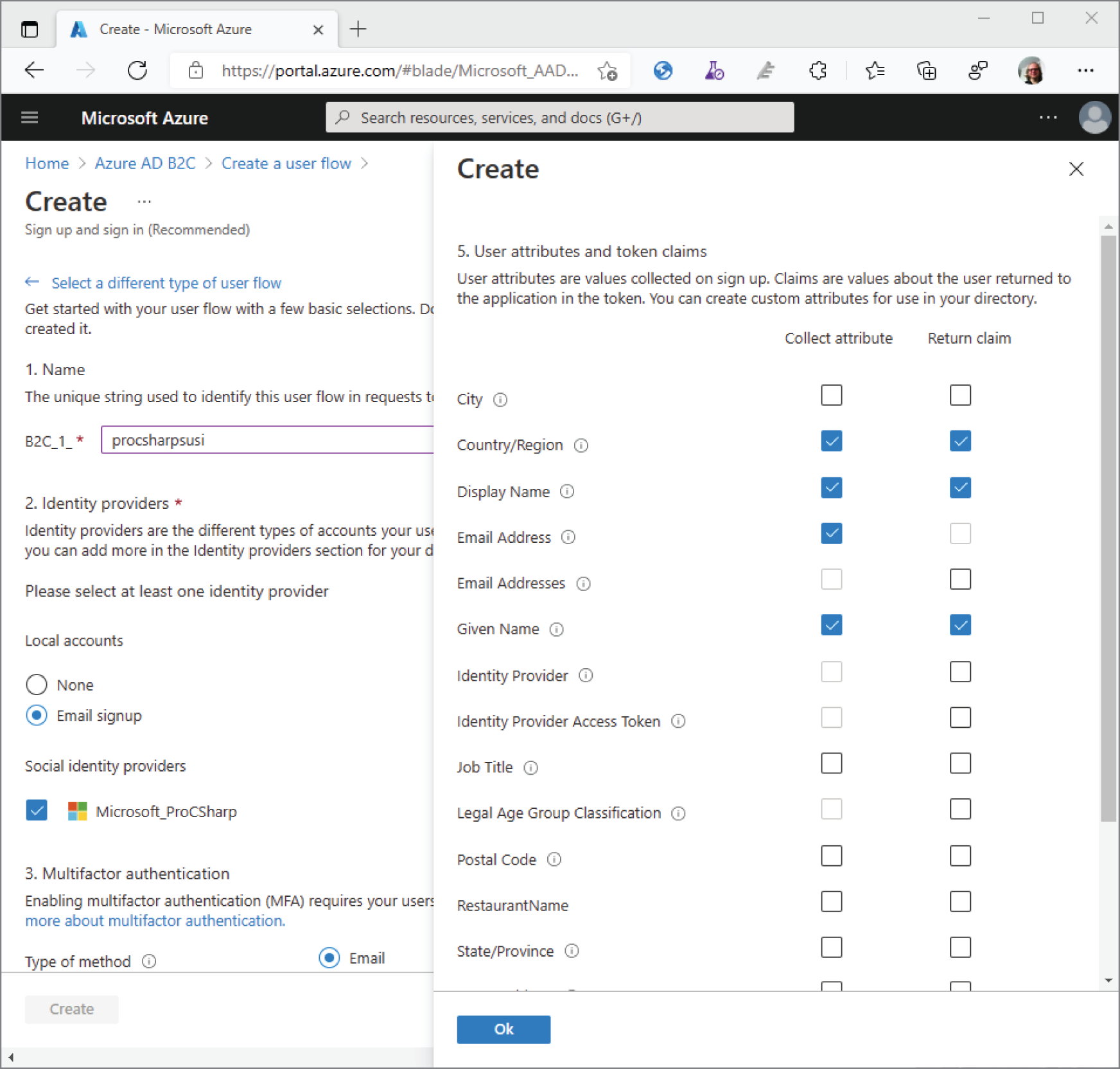Screen dimensions: 1120x1069
Task: Click the ellipsis next to the Create heading
Action: [144, 201]
